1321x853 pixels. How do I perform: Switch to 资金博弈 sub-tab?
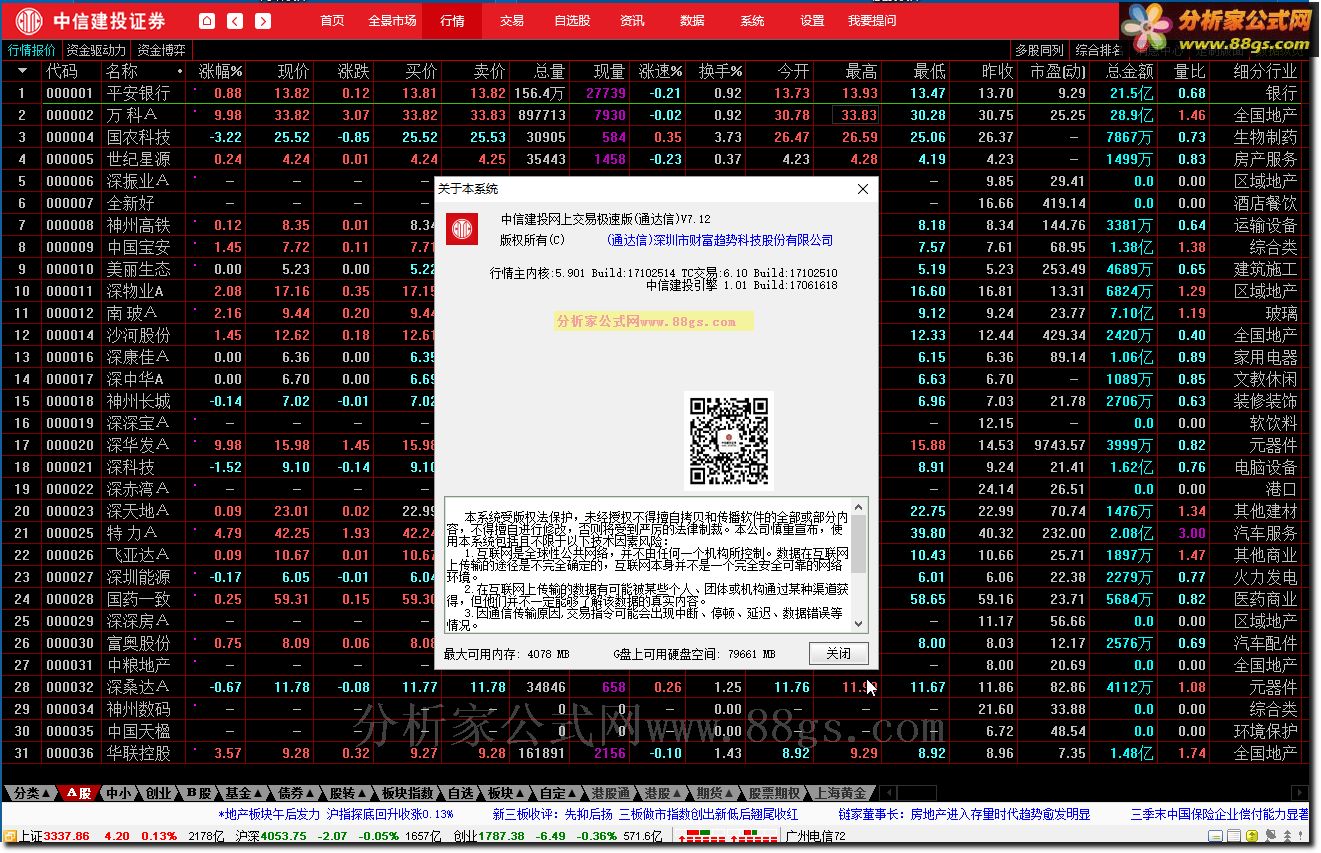tap(162, 50)
